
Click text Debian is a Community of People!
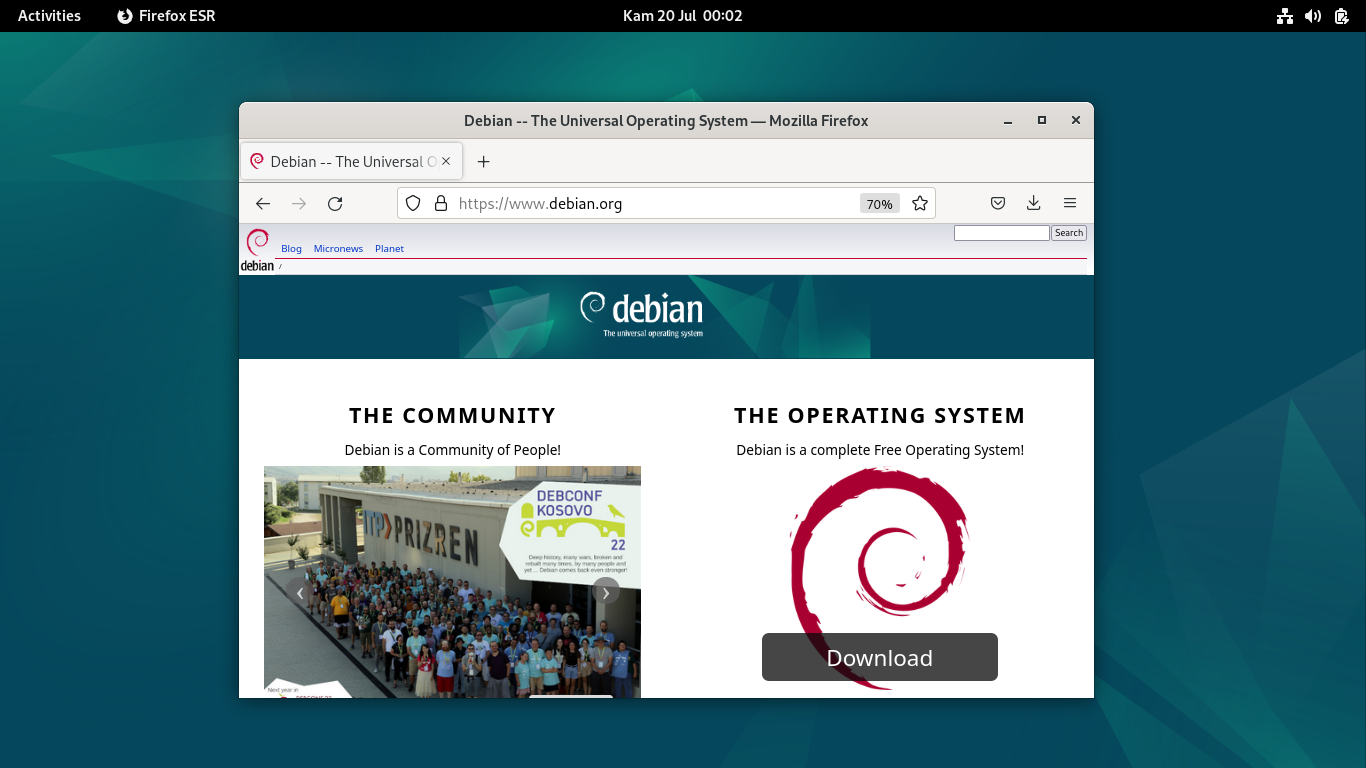(x=453, y=450)
